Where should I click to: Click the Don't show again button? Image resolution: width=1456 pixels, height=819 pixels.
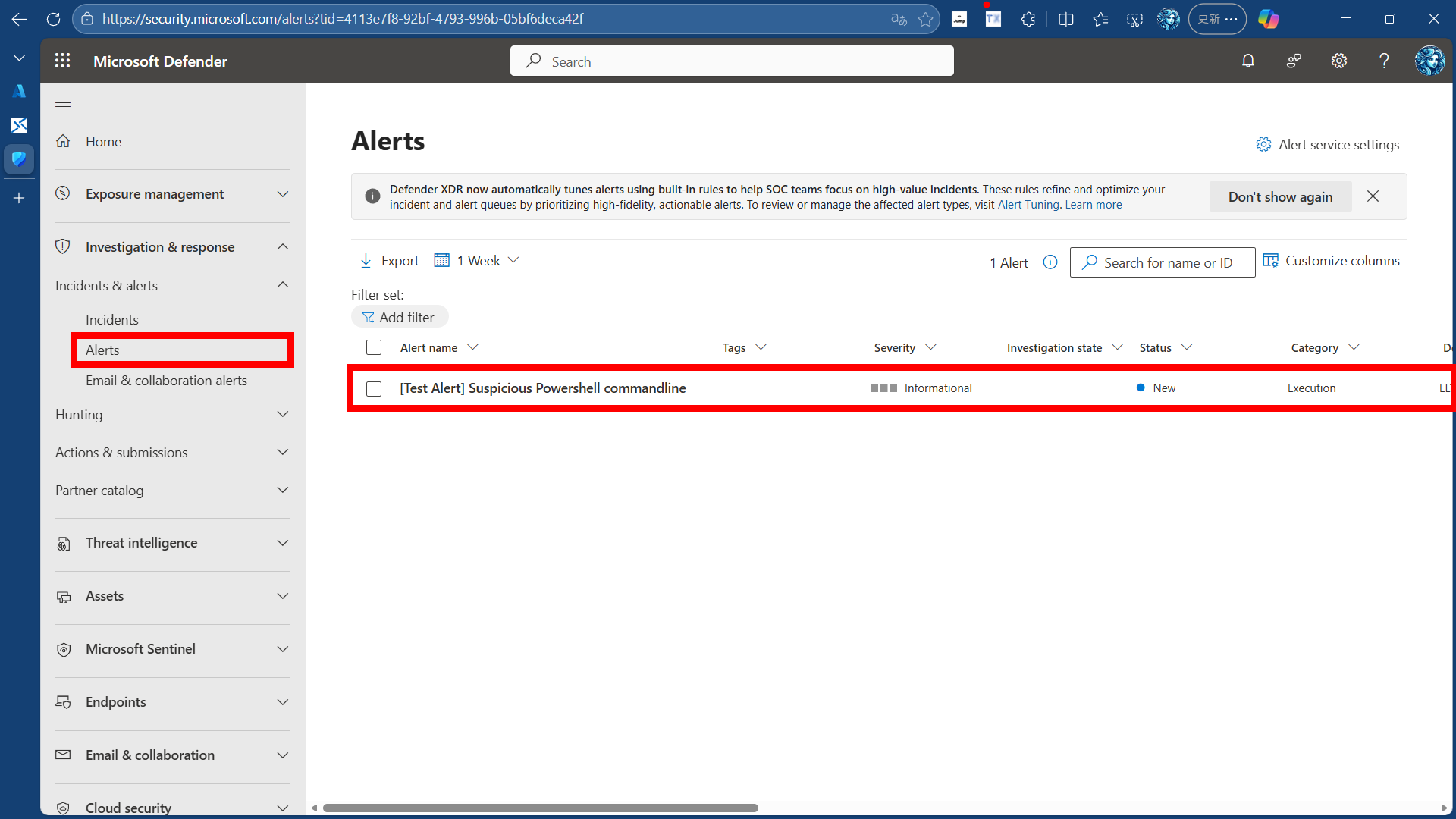click(1279, 196)
